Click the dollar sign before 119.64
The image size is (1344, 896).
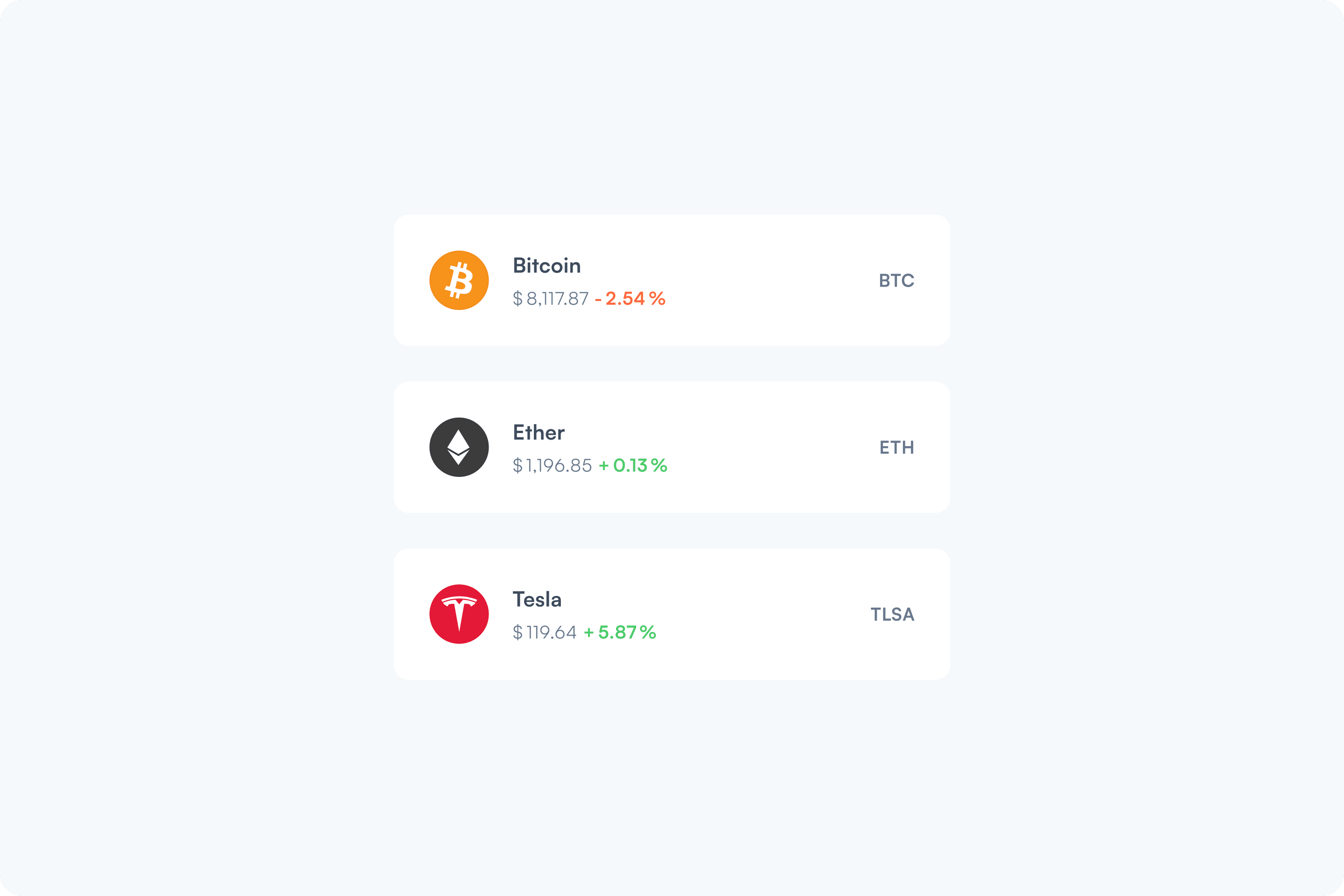click(518, 632)
